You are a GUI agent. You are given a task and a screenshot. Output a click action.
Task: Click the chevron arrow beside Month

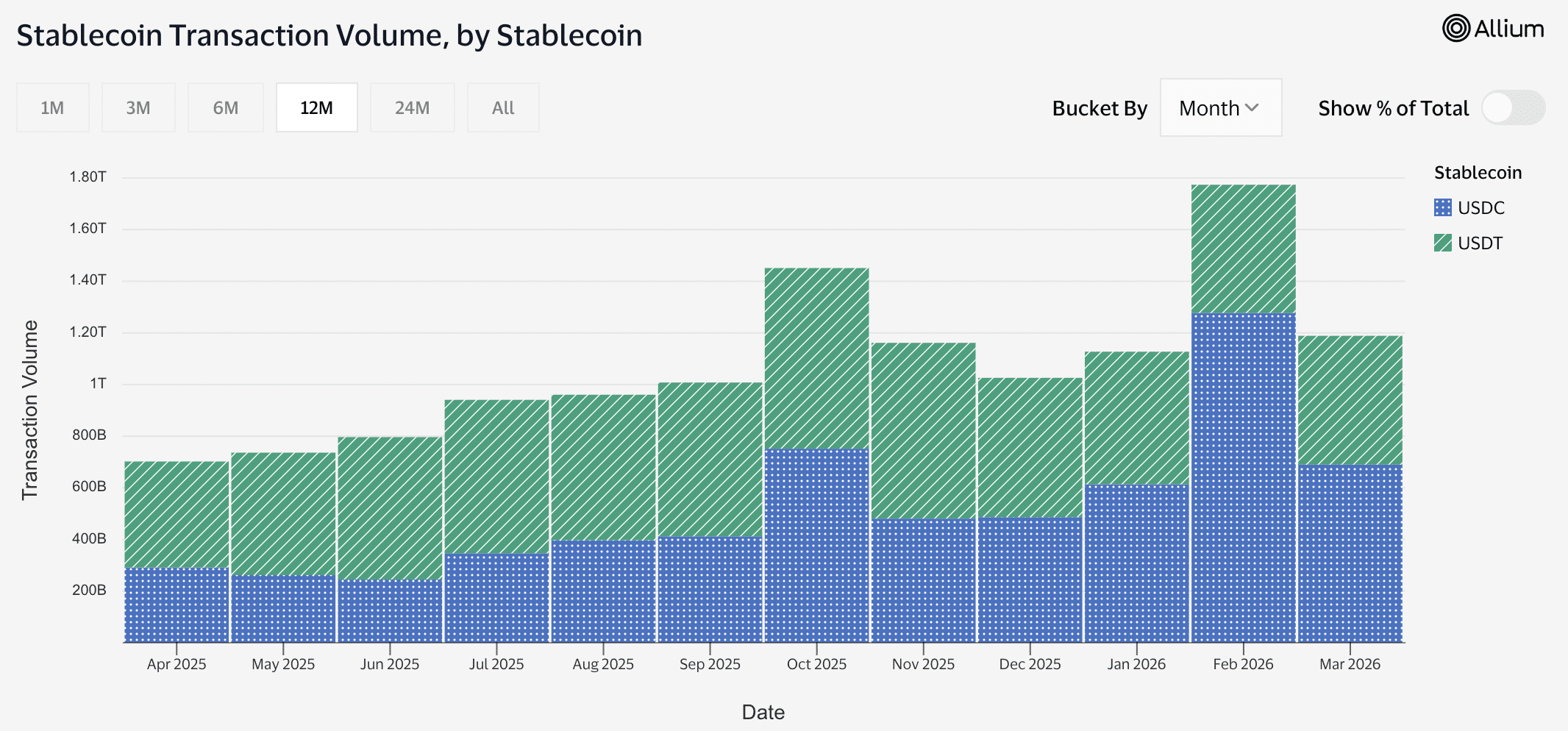point(1252,108)
